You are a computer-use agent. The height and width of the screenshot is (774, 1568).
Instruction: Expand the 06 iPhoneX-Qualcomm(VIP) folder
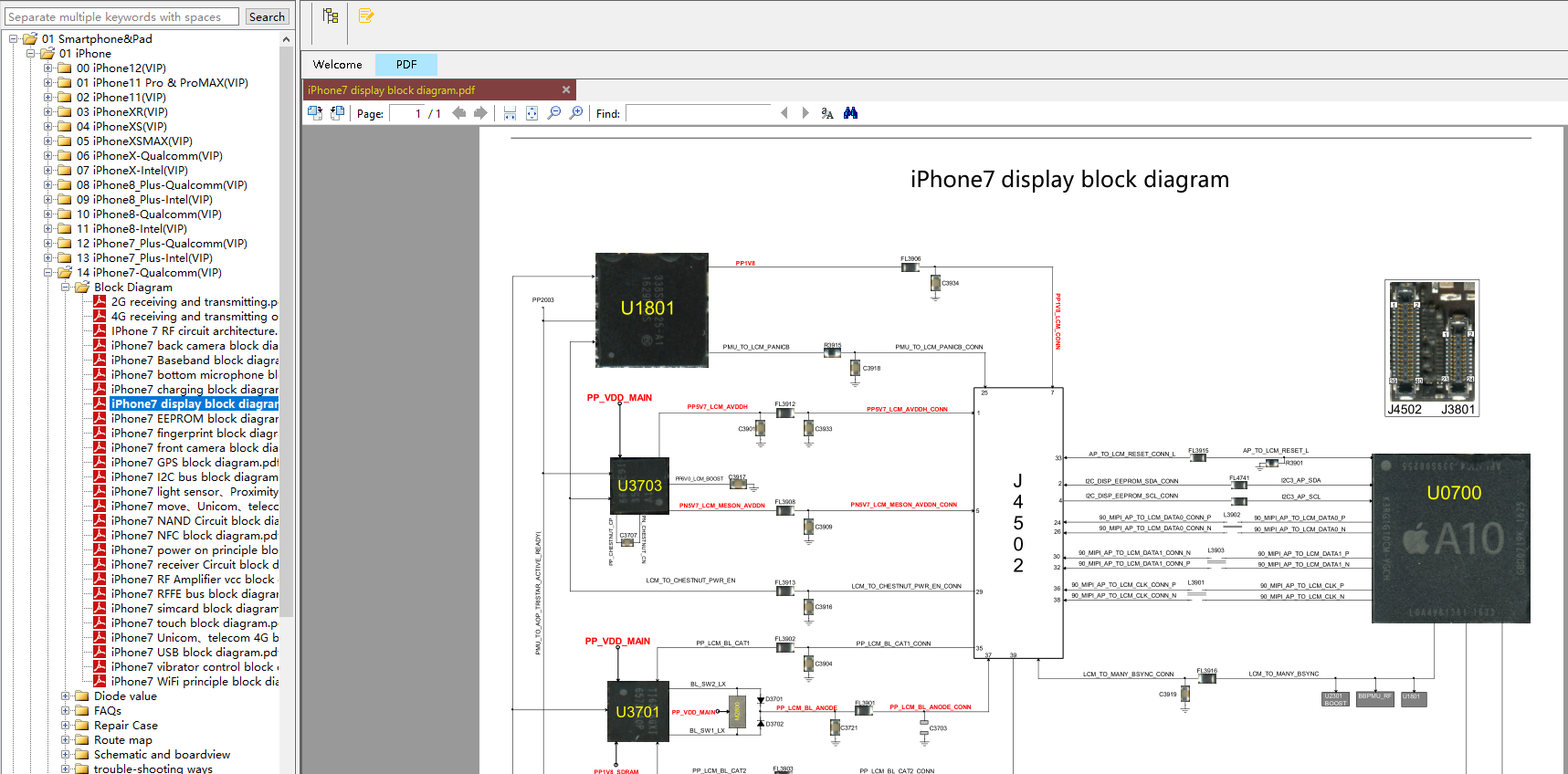[48, 156]
